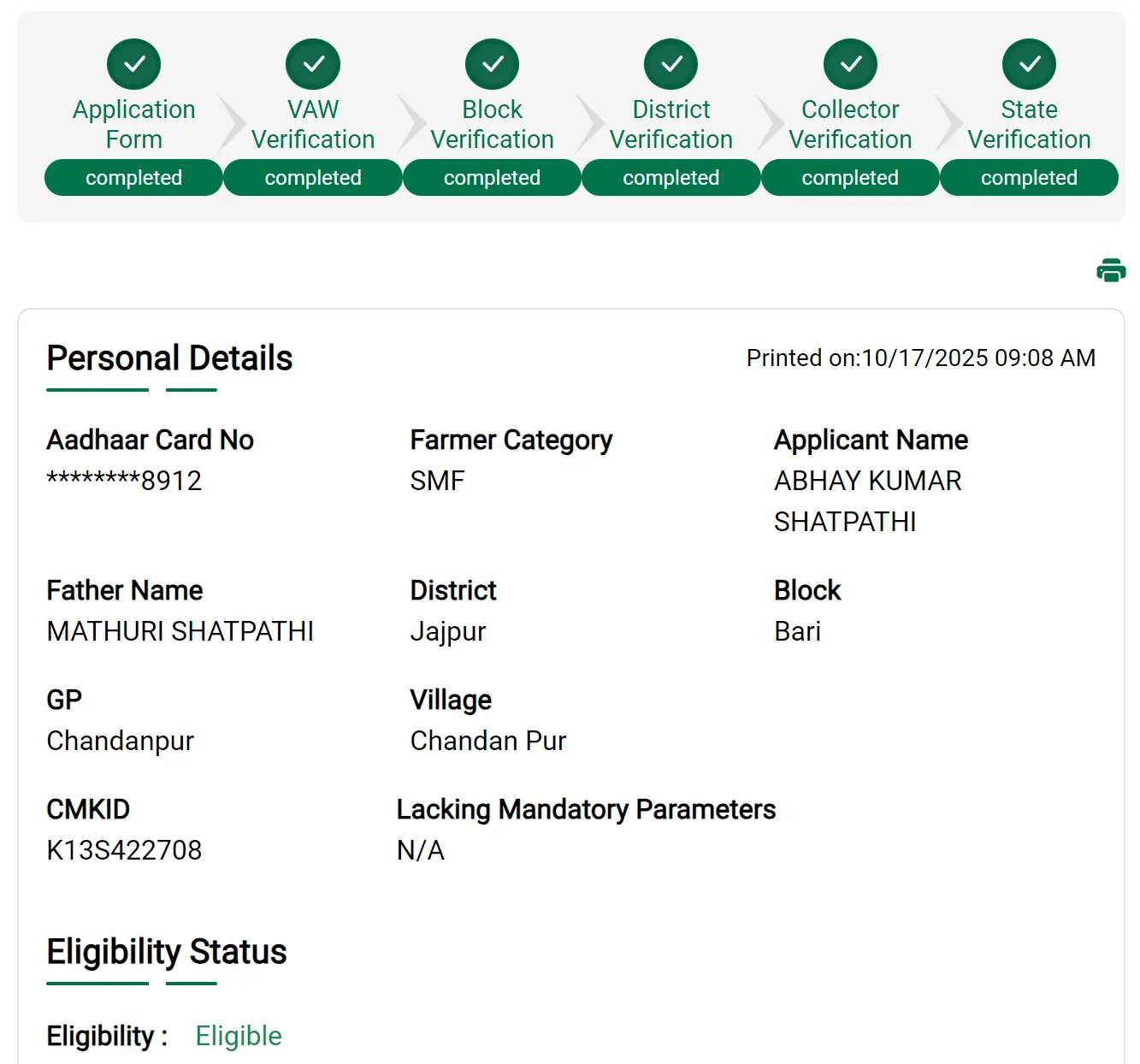Image resolution: width=1140 pixels, height=1064 pixels.
Task: Open the District Verification step label
Action: pyautogui.click(x=671, y=124)
